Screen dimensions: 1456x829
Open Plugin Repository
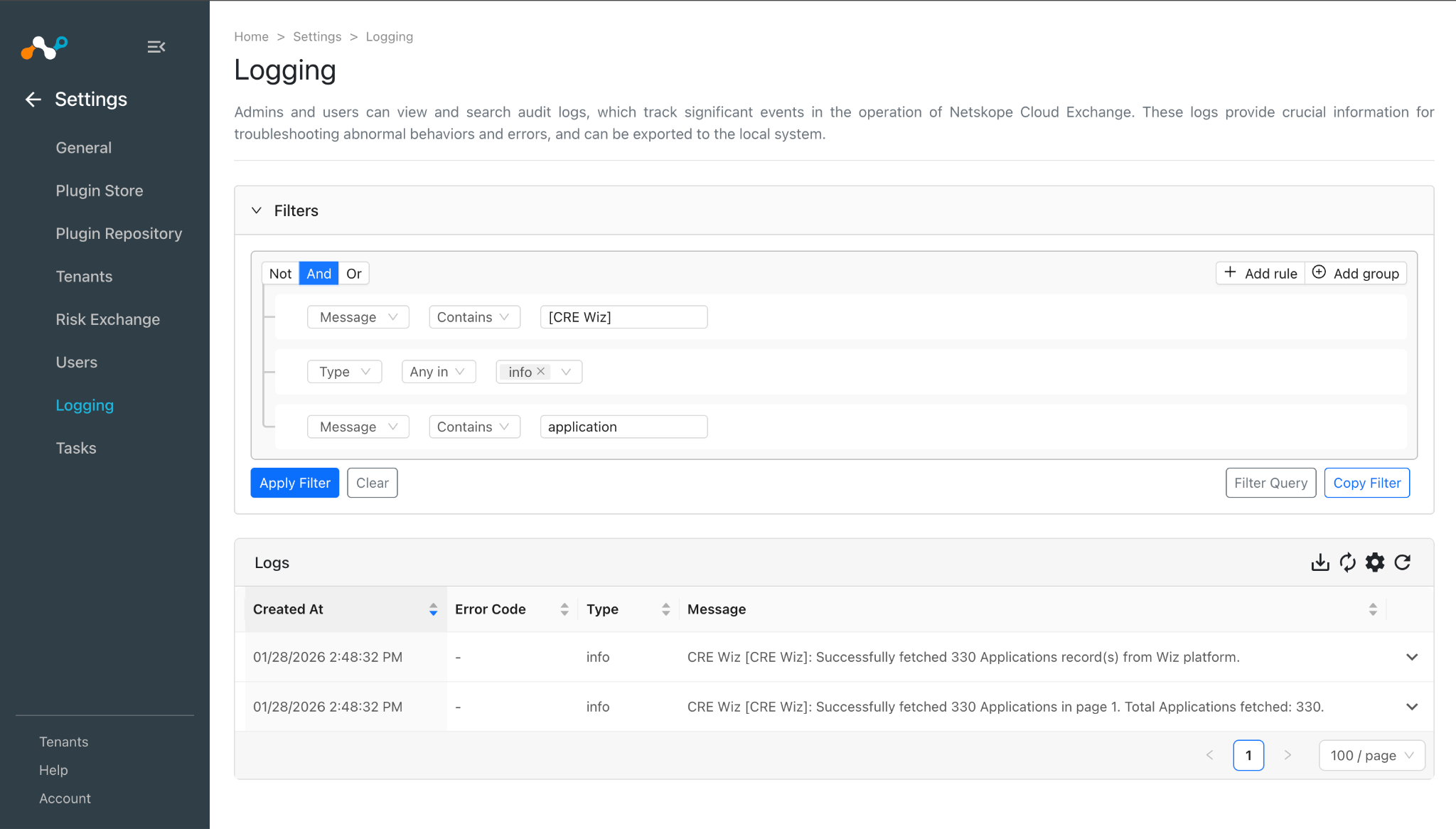(x=119, y=234)
